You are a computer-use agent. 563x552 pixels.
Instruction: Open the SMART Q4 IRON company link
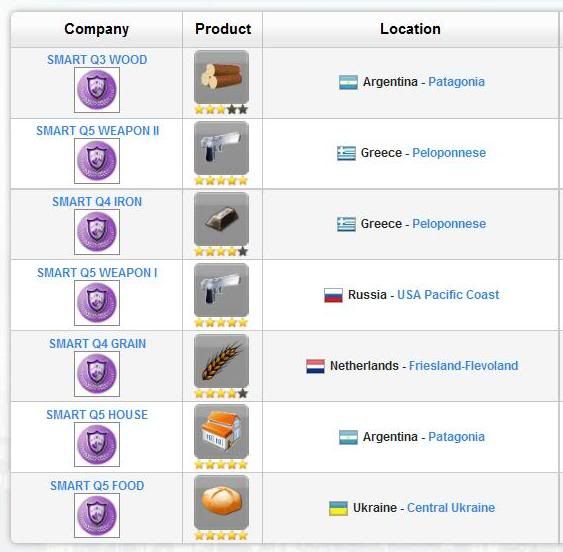tap(97, 201)
